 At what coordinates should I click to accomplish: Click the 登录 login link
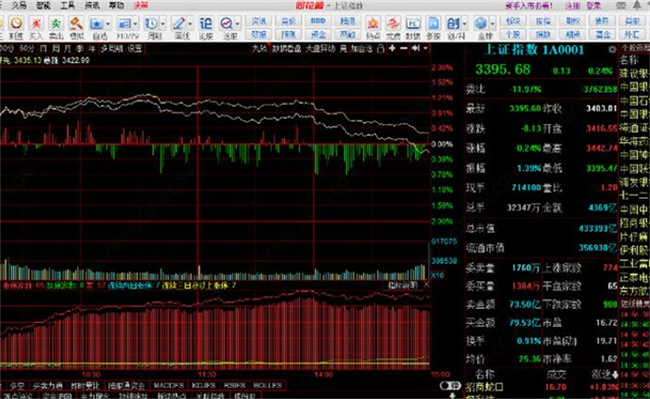click(x=594, y=6)
